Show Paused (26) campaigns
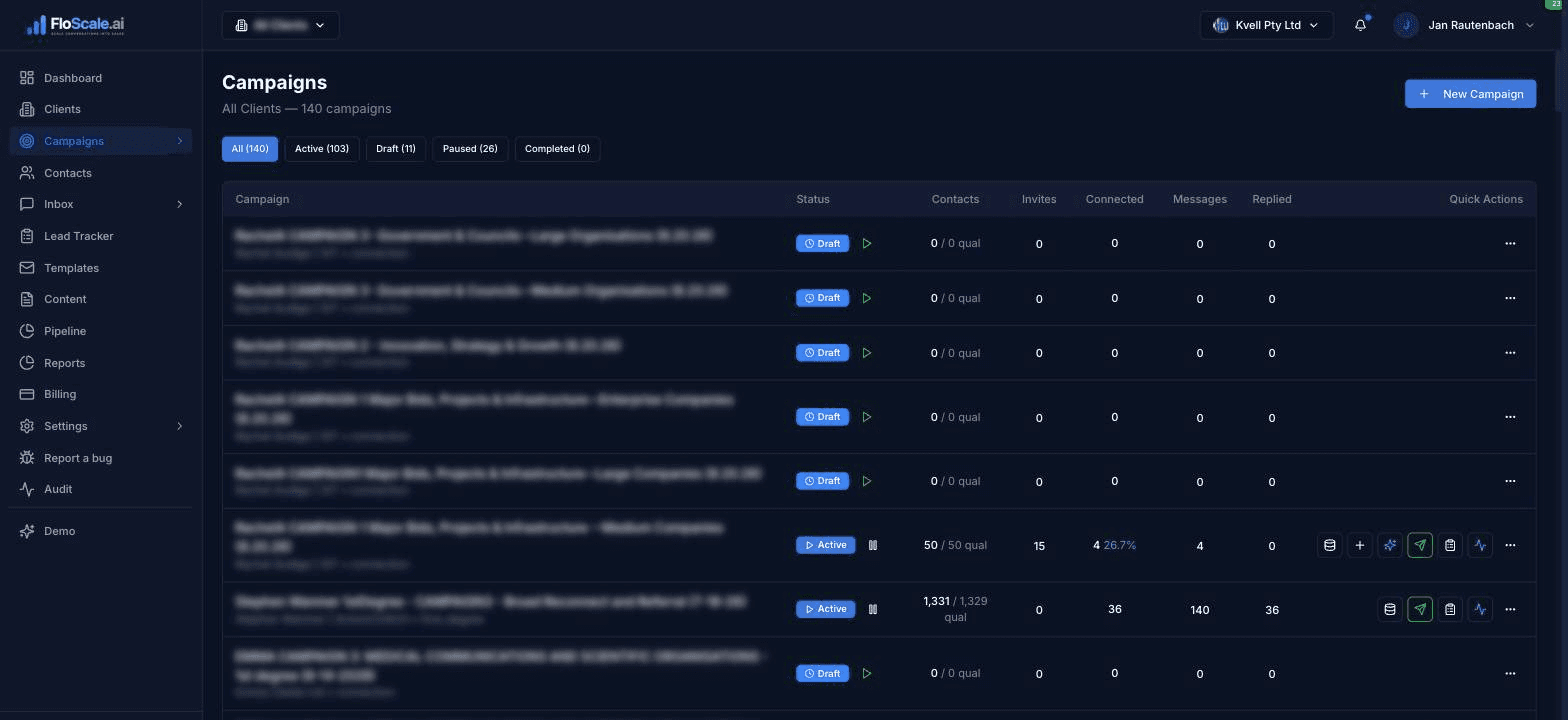The image size is (1568, 720). point(470,149)
